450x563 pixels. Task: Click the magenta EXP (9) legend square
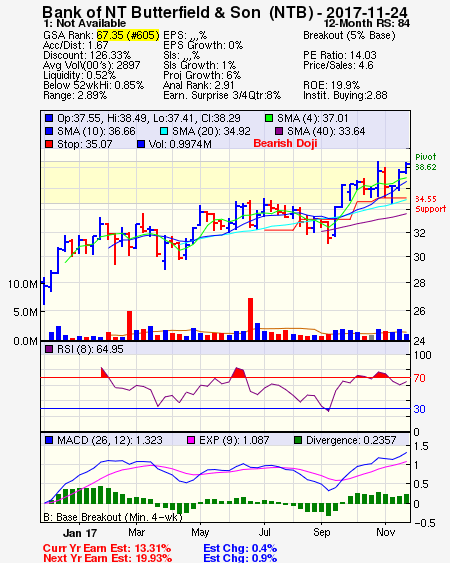click(191, 440)
